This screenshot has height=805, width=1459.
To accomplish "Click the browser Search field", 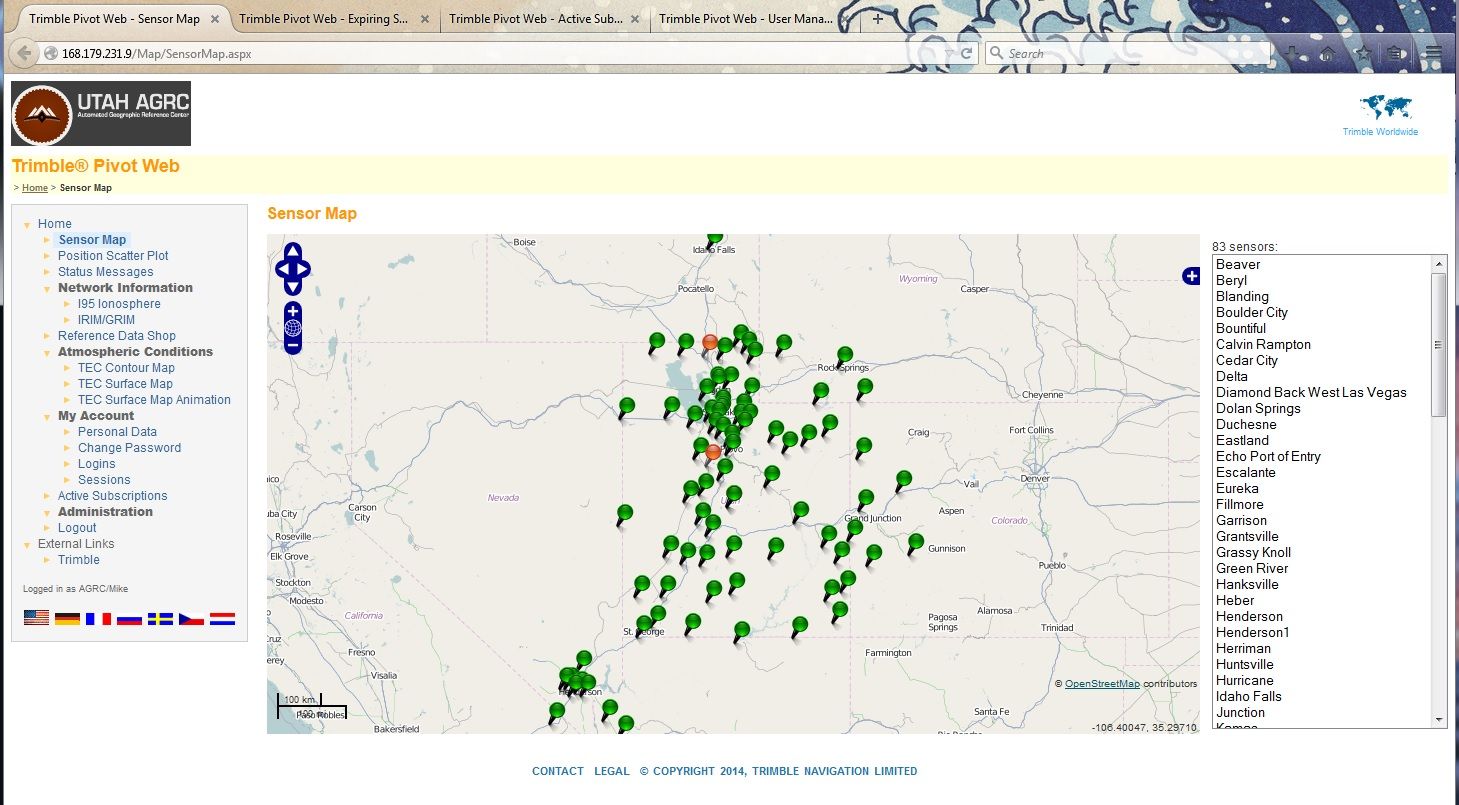I will tap(1130, 53).
